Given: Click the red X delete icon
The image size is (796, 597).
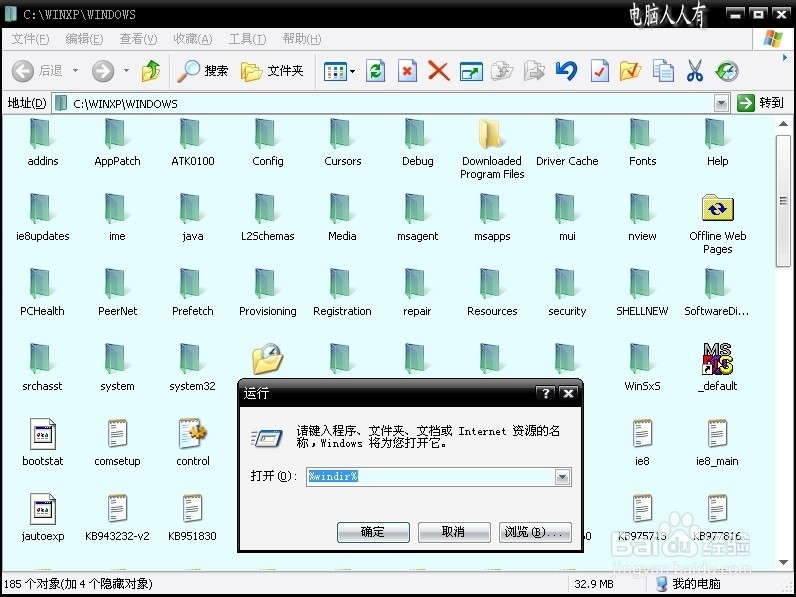Looking at the screenshot, I should click(439, 71).
